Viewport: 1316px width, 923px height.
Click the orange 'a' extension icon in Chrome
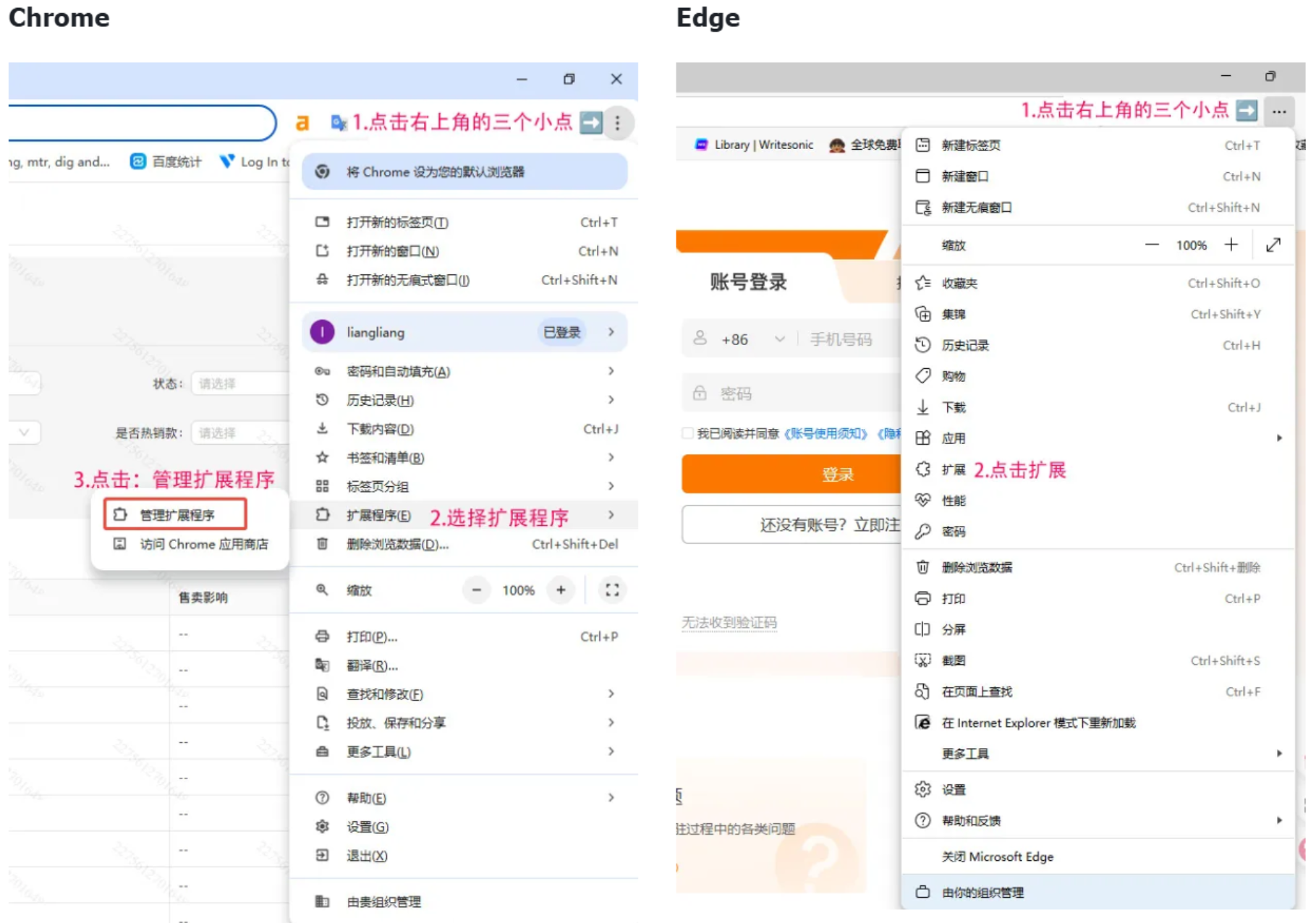302,123
